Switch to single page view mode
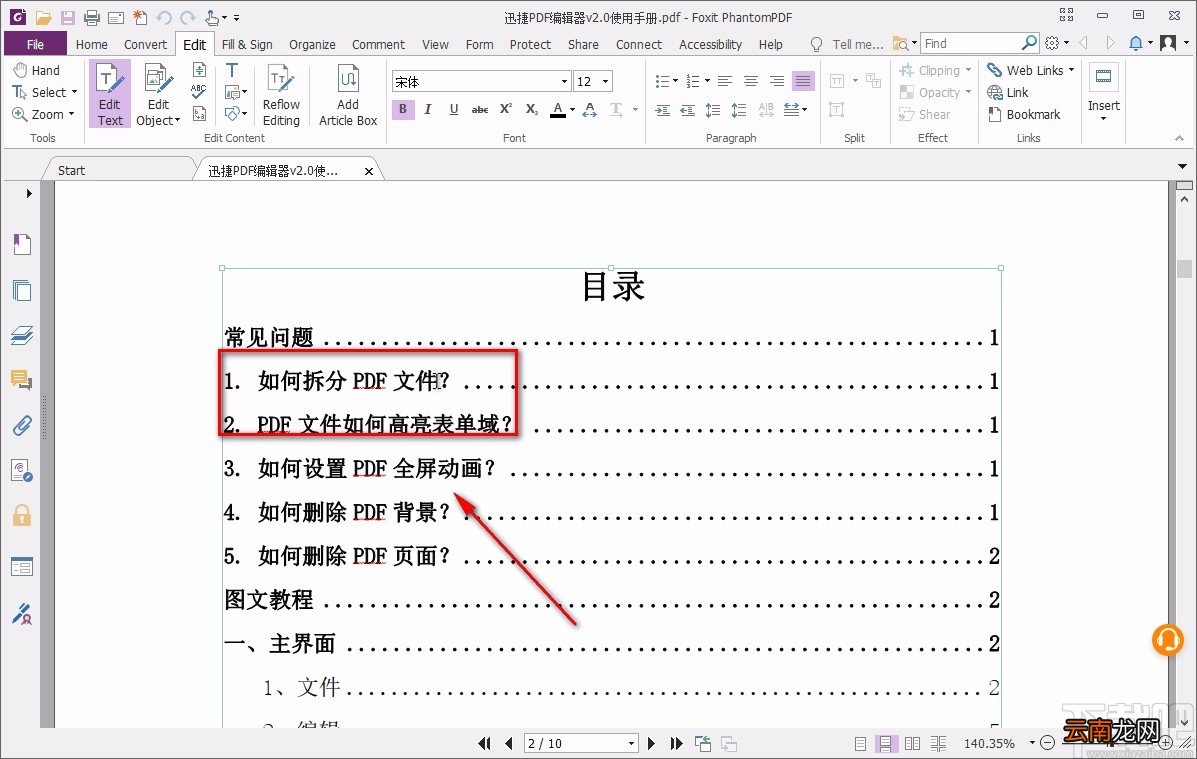Screen dimensions: 1197x759 860,743
